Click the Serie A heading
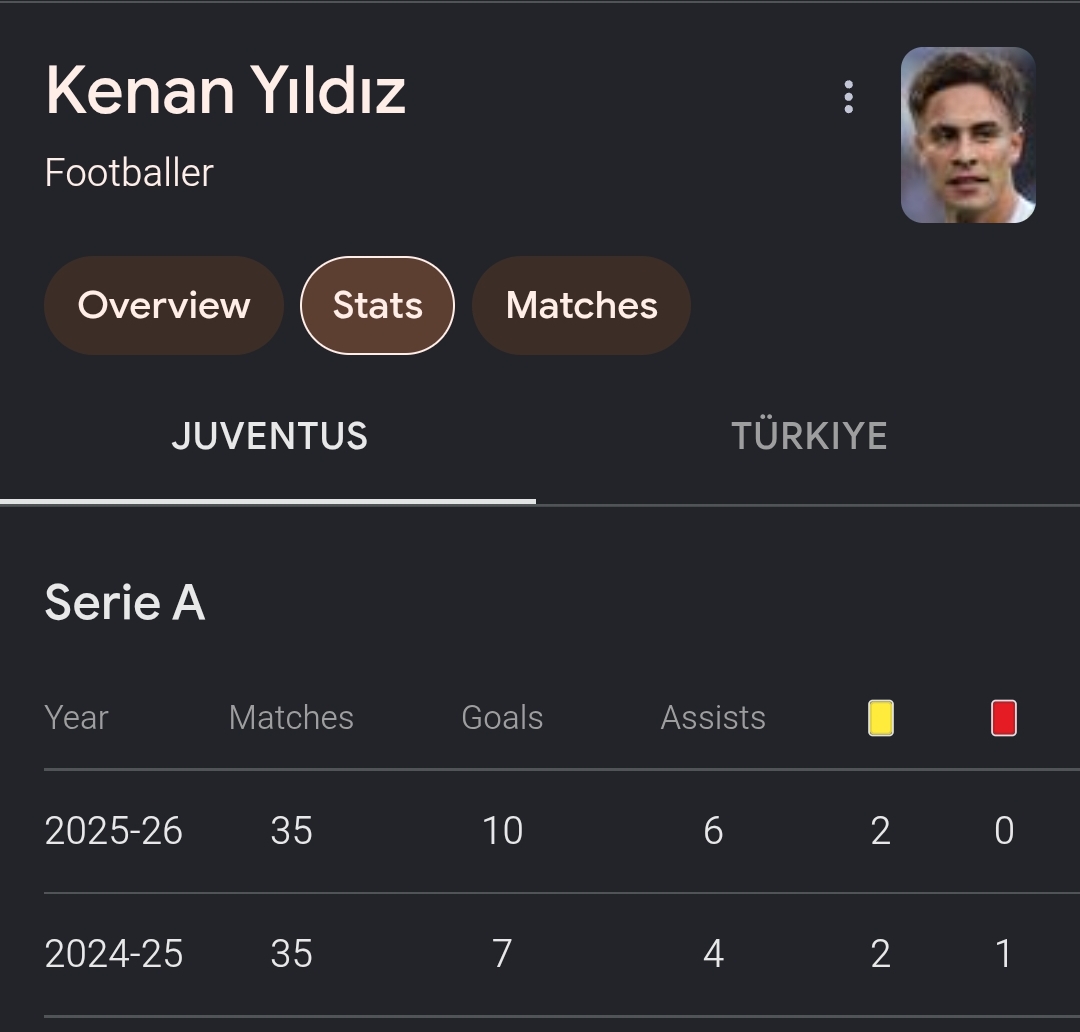The width and height of the screenshot is (1080, 1032). pos(125,602)
